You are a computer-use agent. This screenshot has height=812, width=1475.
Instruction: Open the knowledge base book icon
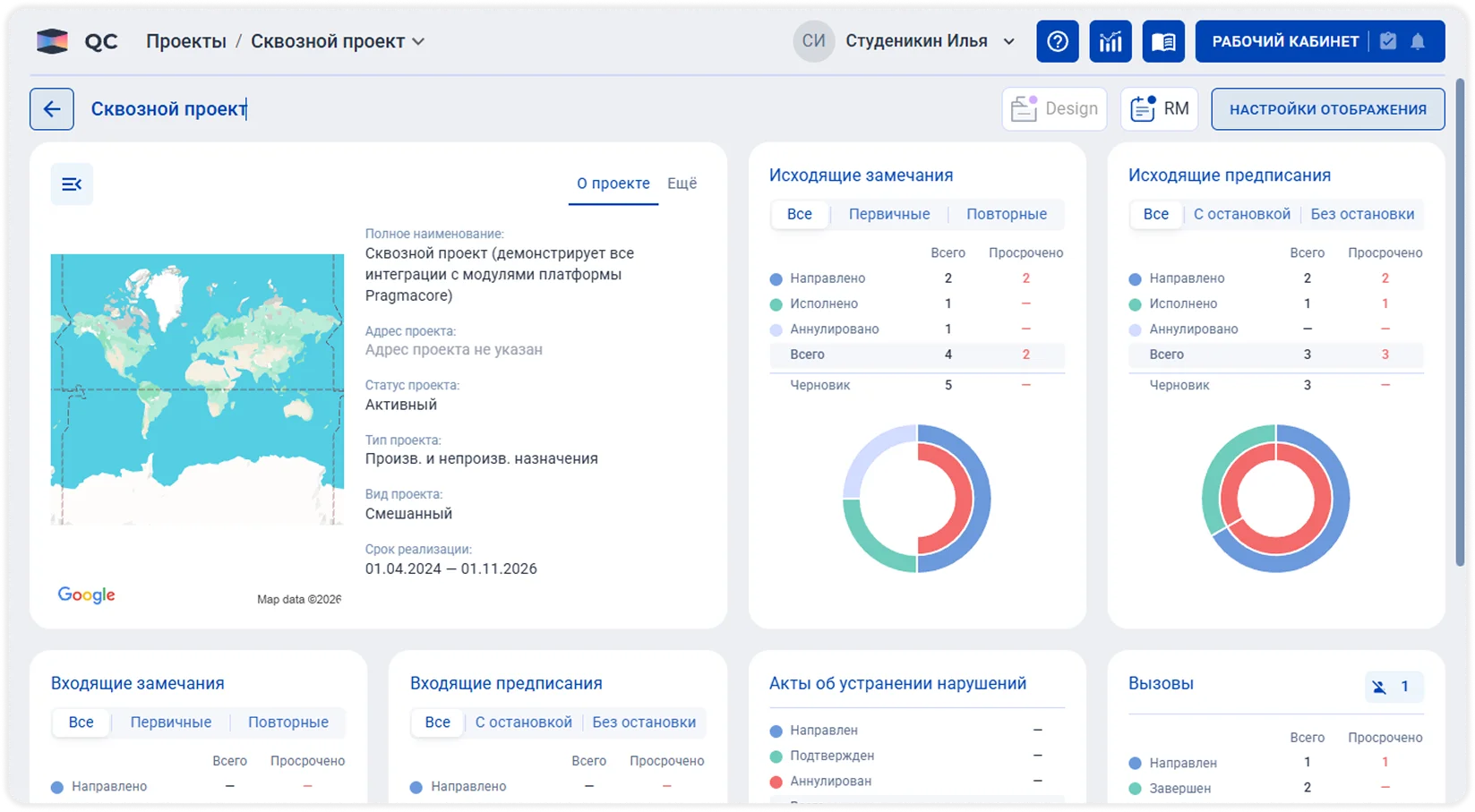(1162, 41)
